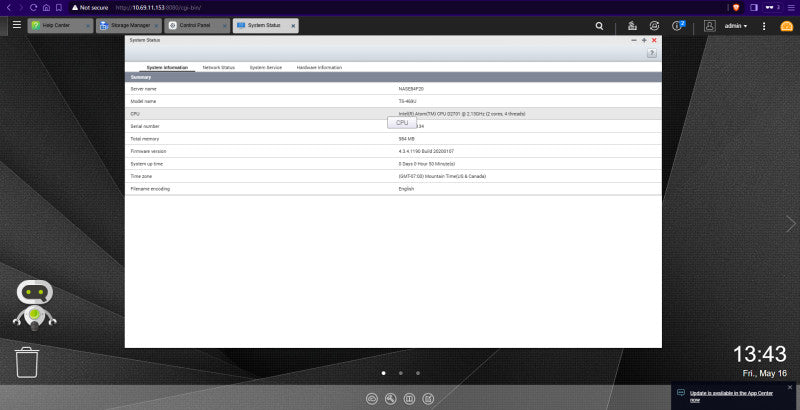Toggle the browser sidebar panel icon
This screenshot has width=800, height=410.
pyautogui.click(x=754, y=8)
